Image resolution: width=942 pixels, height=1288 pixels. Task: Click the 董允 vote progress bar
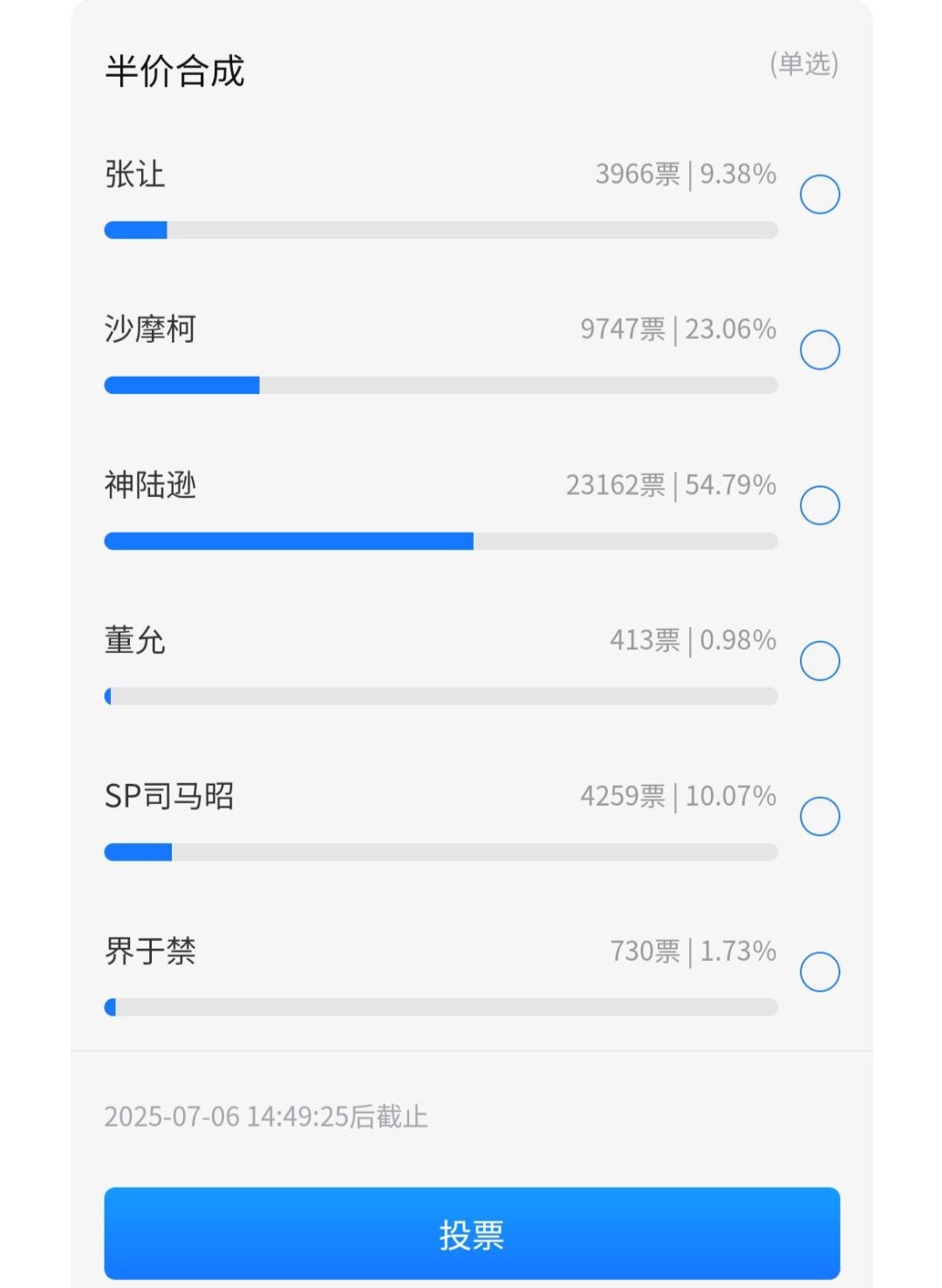tap(441, 696)
